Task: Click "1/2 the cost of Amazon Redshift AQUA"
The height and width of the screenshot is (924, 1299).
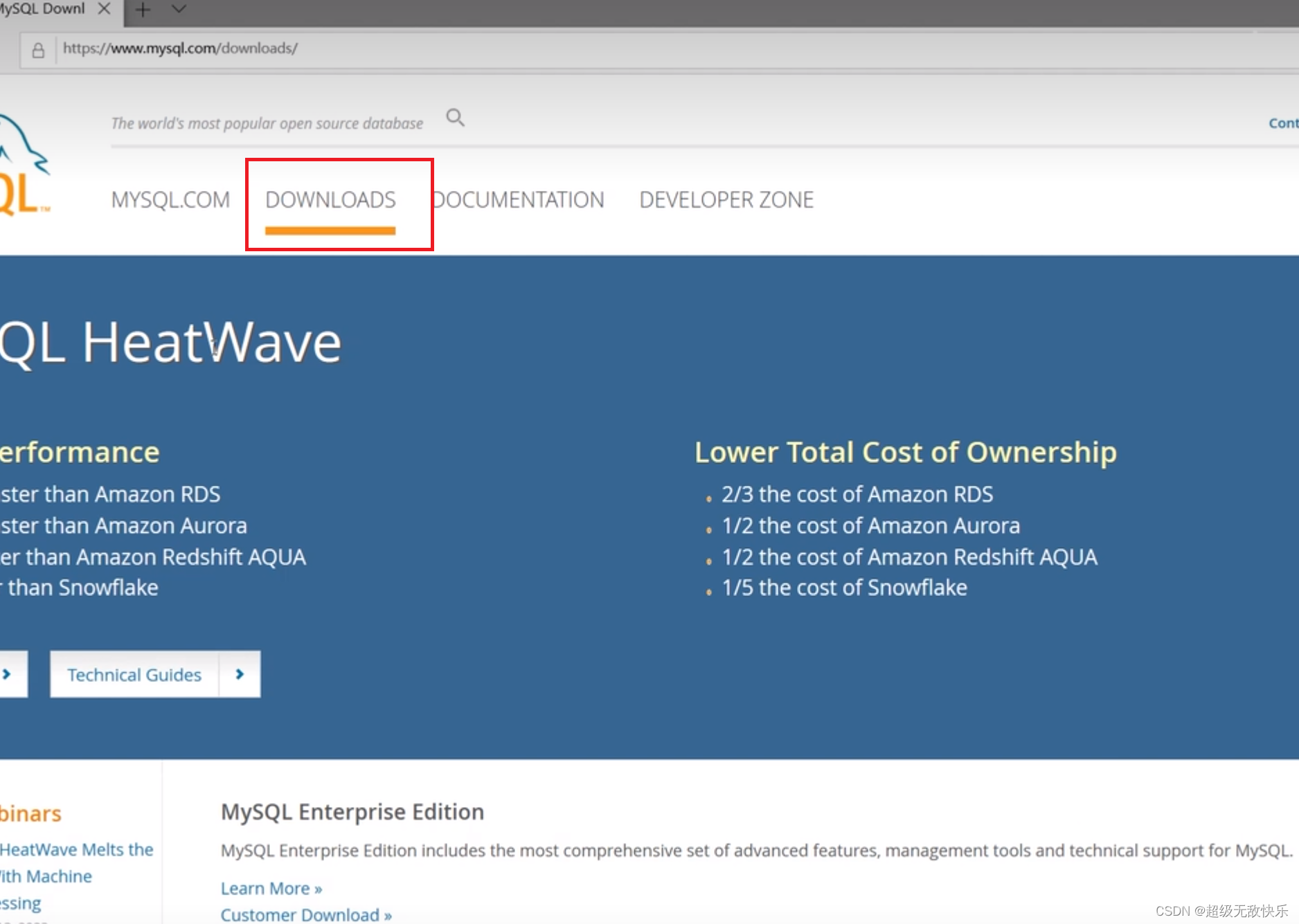Action: coord(910,556)
